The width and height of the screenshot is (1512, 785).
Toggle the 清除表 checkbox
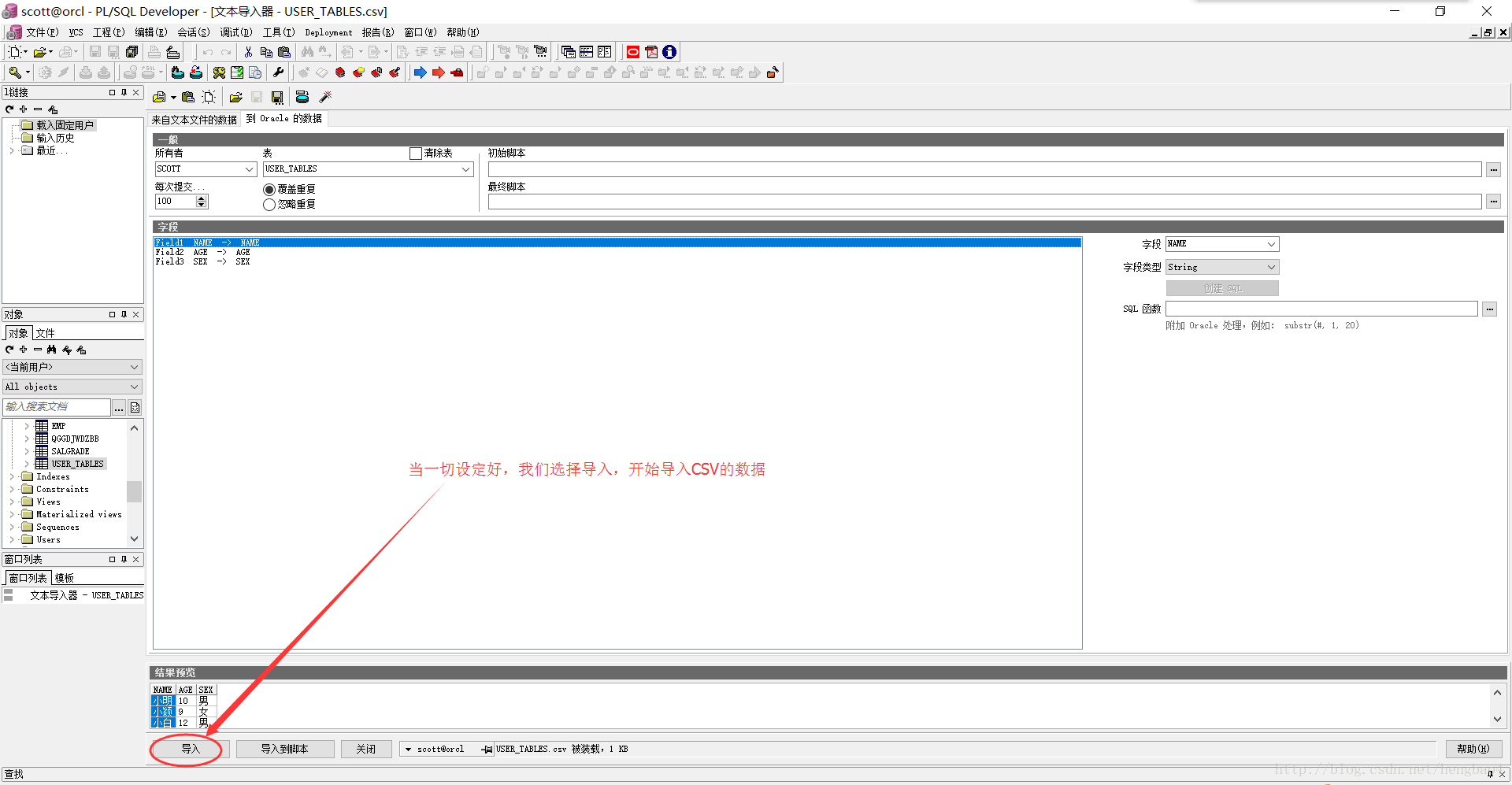coord(416,154)
